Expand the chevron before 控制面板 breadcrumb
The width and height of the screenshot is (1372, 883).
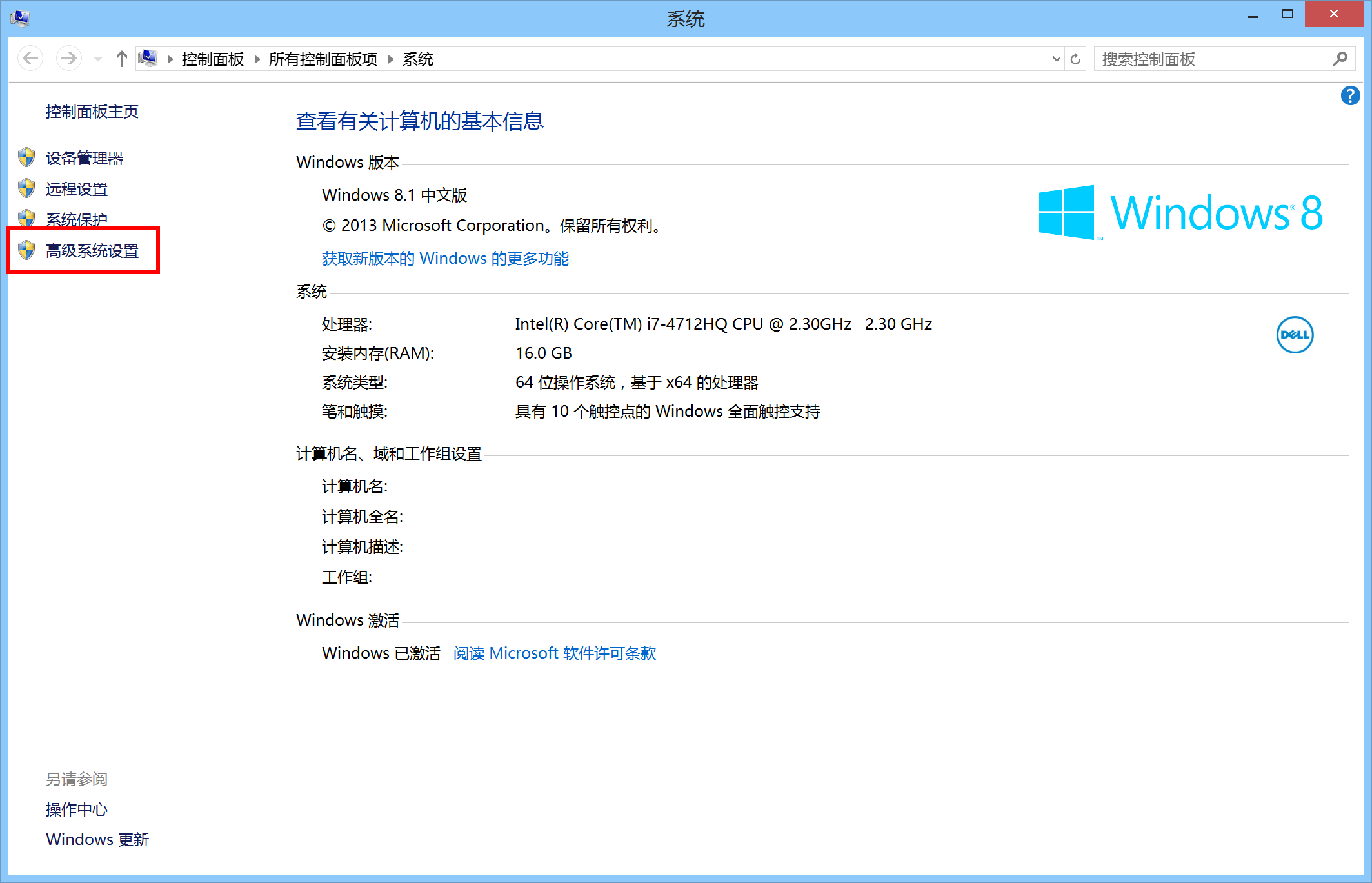[170, 59]
